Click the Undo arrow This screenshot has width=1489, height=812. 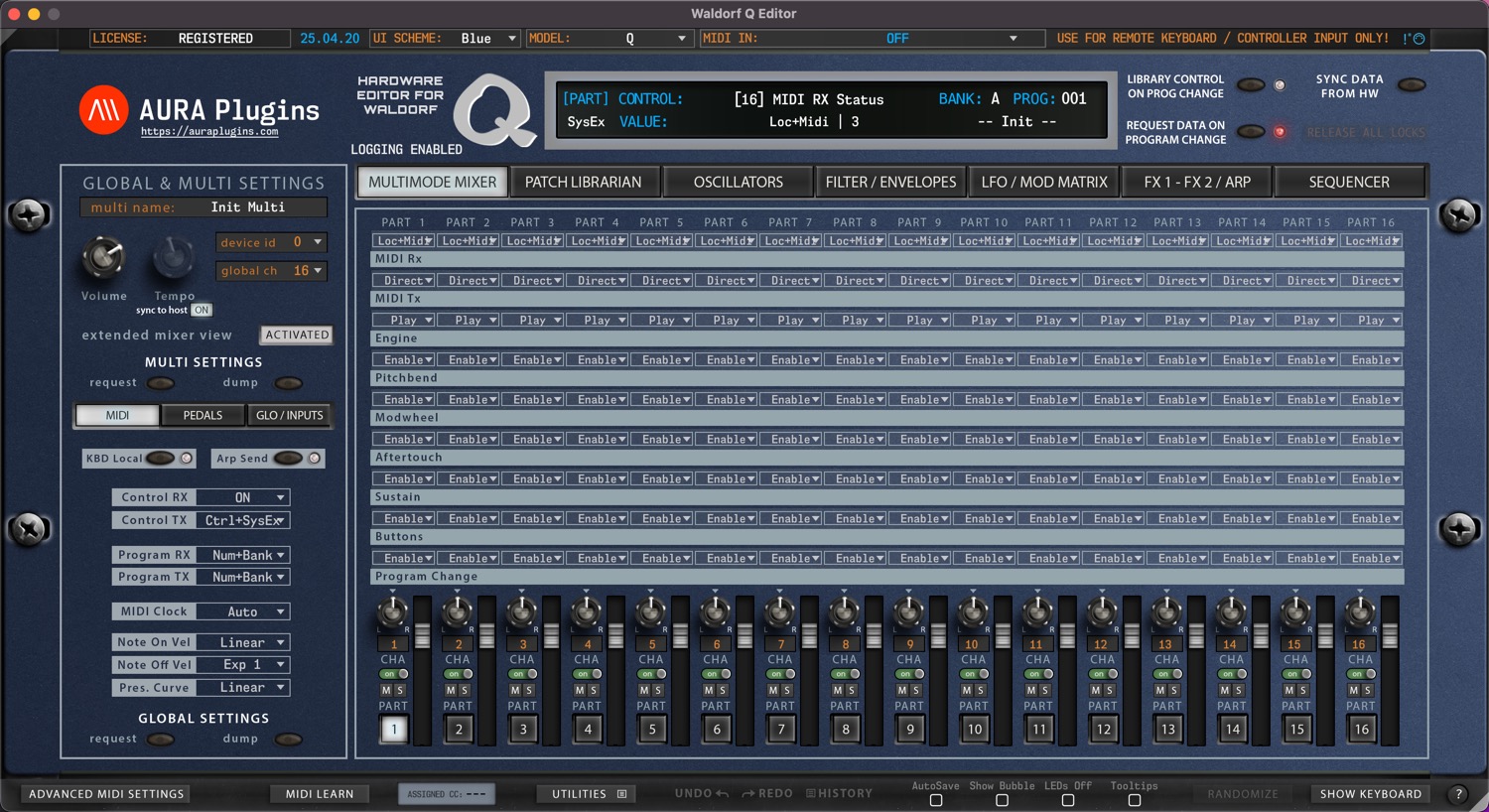coord(722,794)
